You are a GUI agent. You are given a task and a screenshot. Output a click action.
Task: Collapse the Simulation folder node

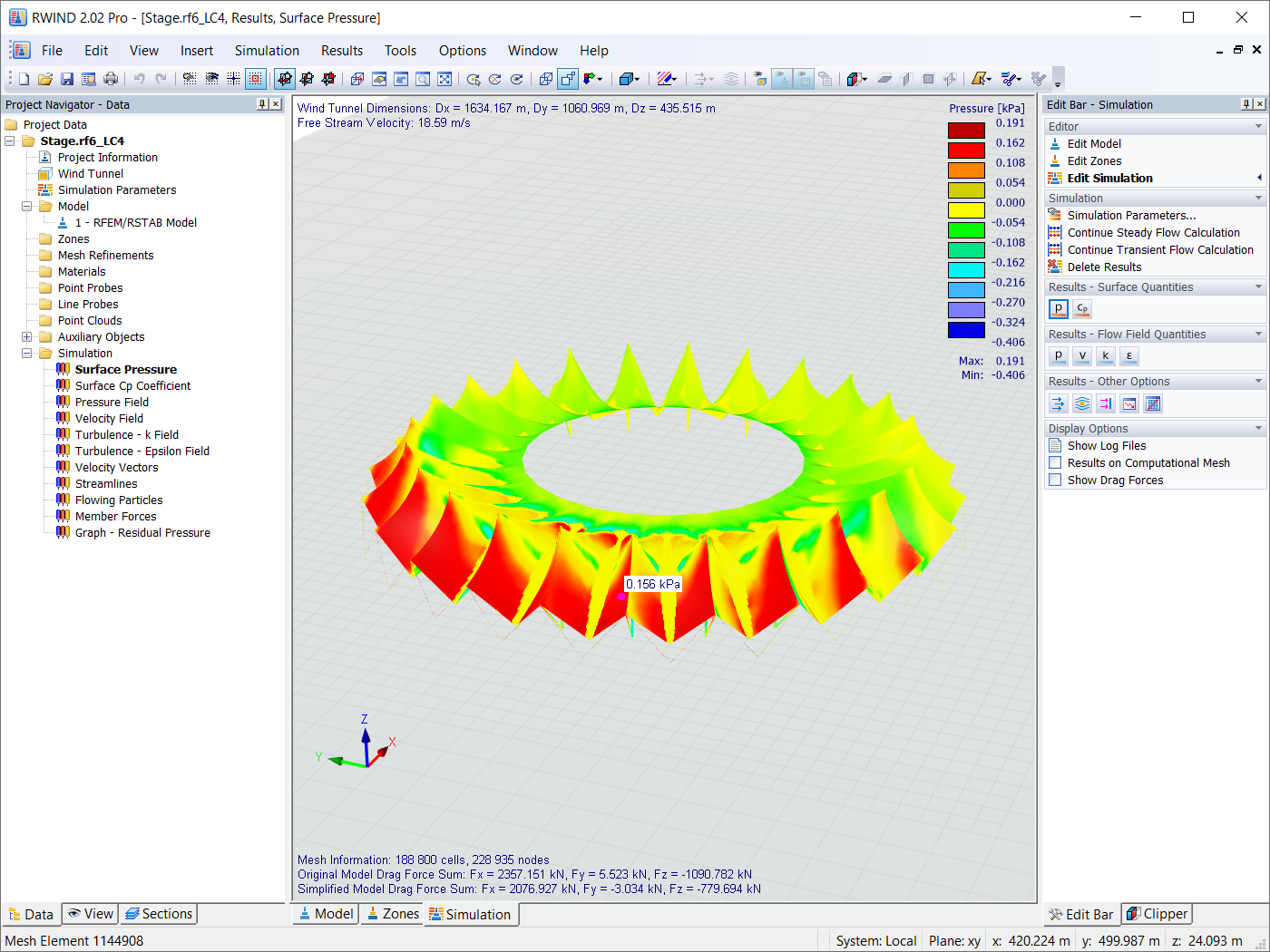27,353
